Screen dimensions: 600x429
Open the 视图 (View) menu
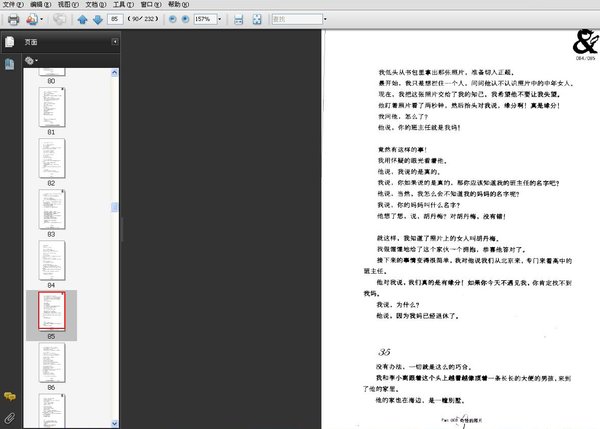68,4
